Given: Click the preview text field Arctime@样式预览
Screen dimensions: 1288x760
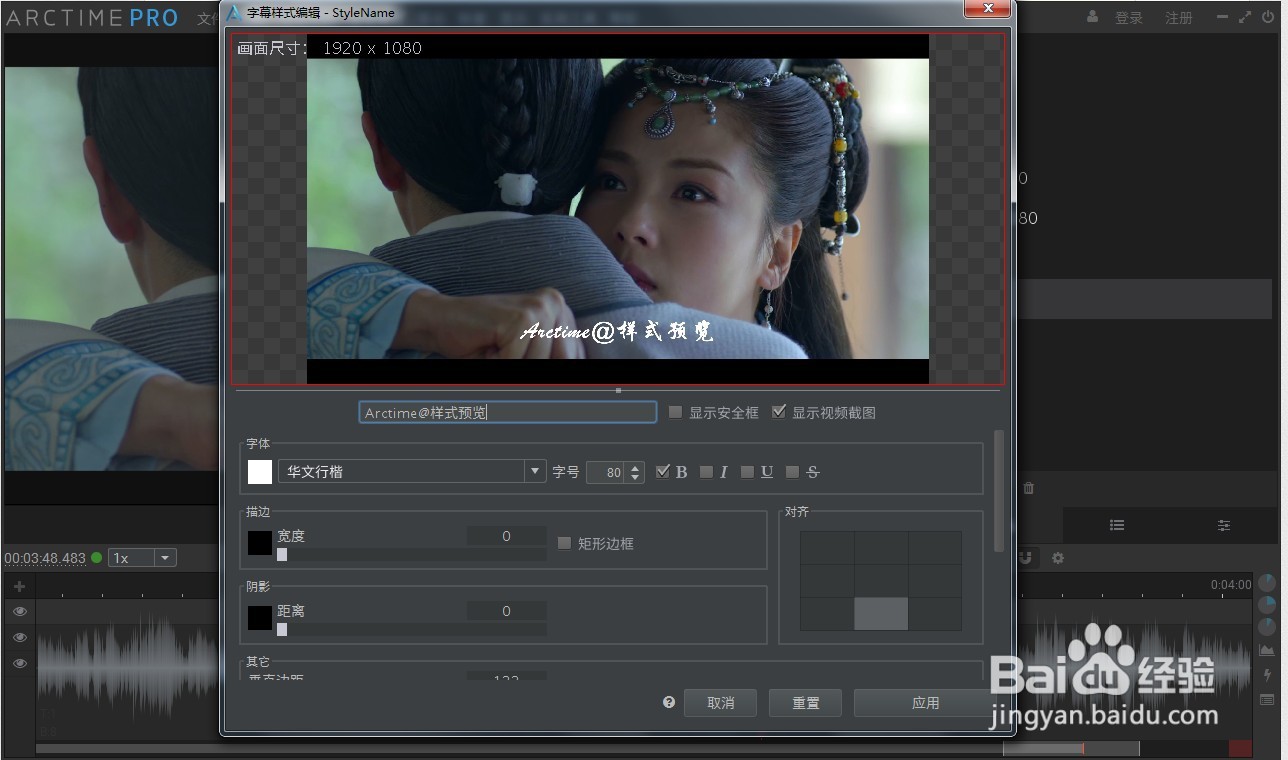Looking at the screenshot, I should click(x=508, y=412).
